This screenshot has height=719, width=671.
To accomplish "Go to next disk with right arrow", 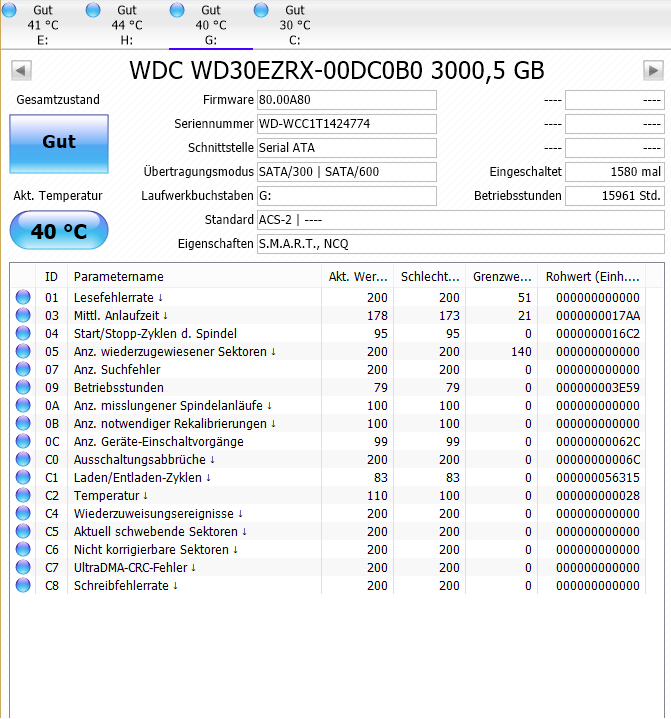I will 654,71.
